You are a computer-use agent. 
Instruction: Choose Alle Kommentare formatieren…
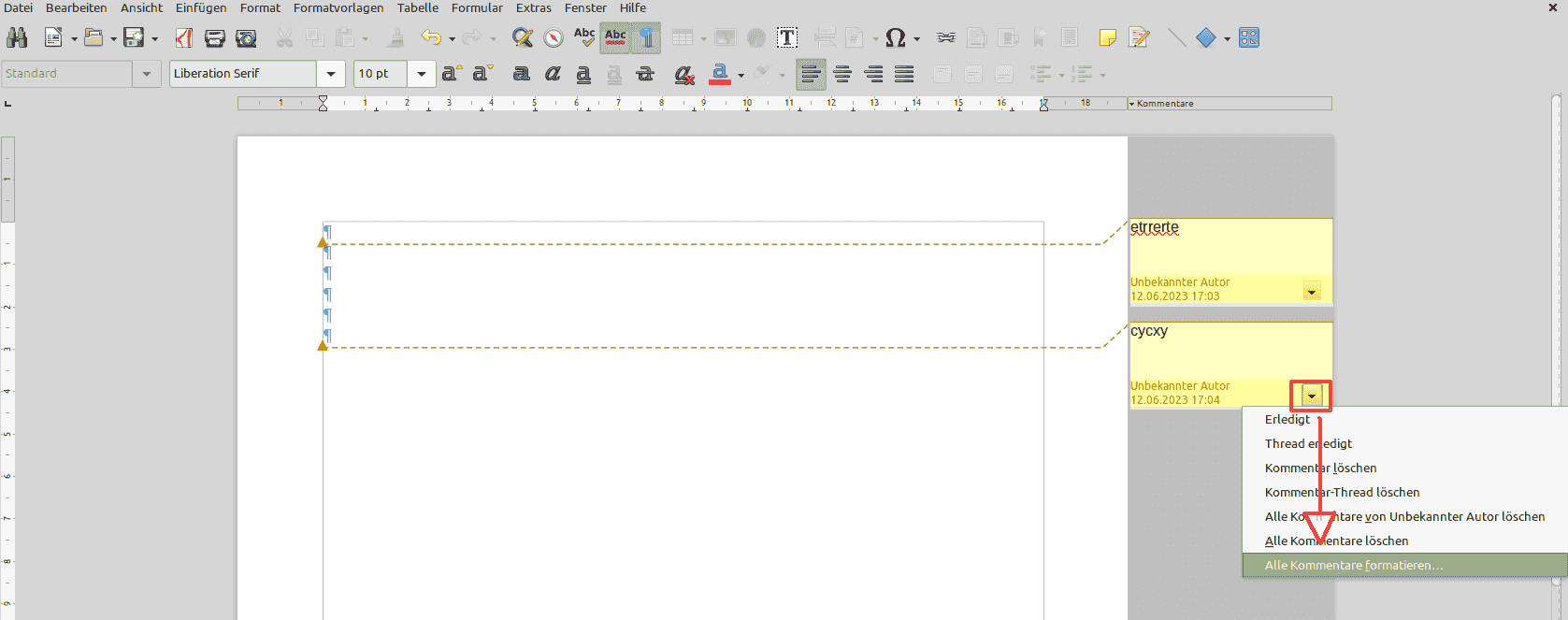1404,565
